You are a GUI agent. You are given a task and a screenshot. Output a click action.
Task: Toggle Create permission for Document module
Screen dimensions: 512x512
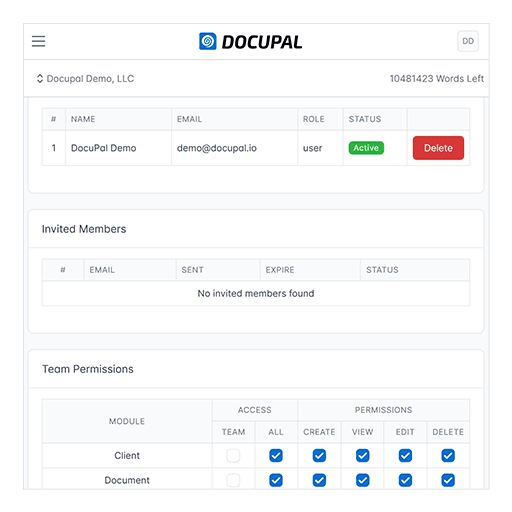[319, 480]
